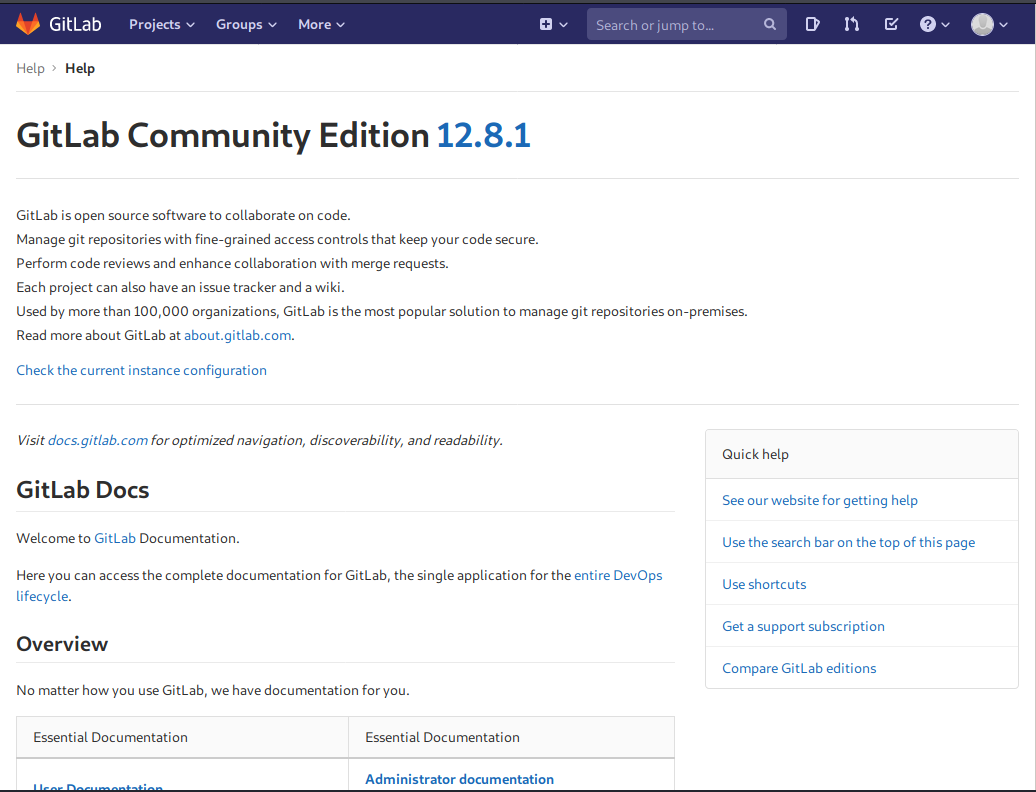Click the plus create-new icon
This screenshot has height=792, width=1036.
(x=546, y=24)
